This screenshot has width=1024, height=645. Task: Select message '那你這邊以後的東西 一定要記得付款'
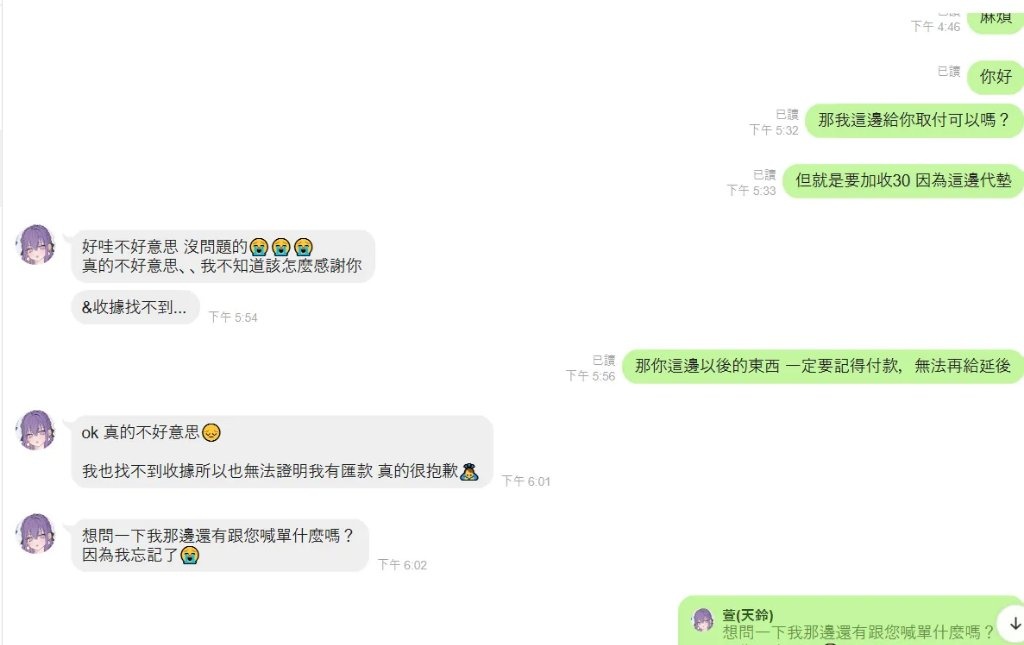point(822,366)
